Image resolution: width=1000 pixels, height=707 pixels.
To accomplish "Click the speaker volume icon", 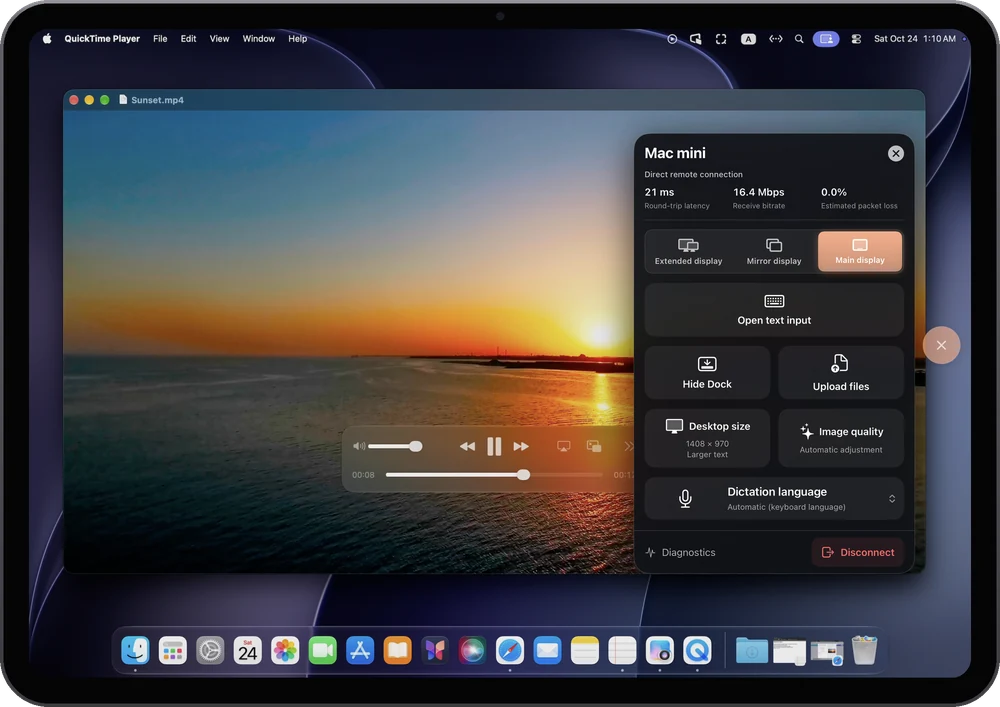I will (x=359, y=446).
